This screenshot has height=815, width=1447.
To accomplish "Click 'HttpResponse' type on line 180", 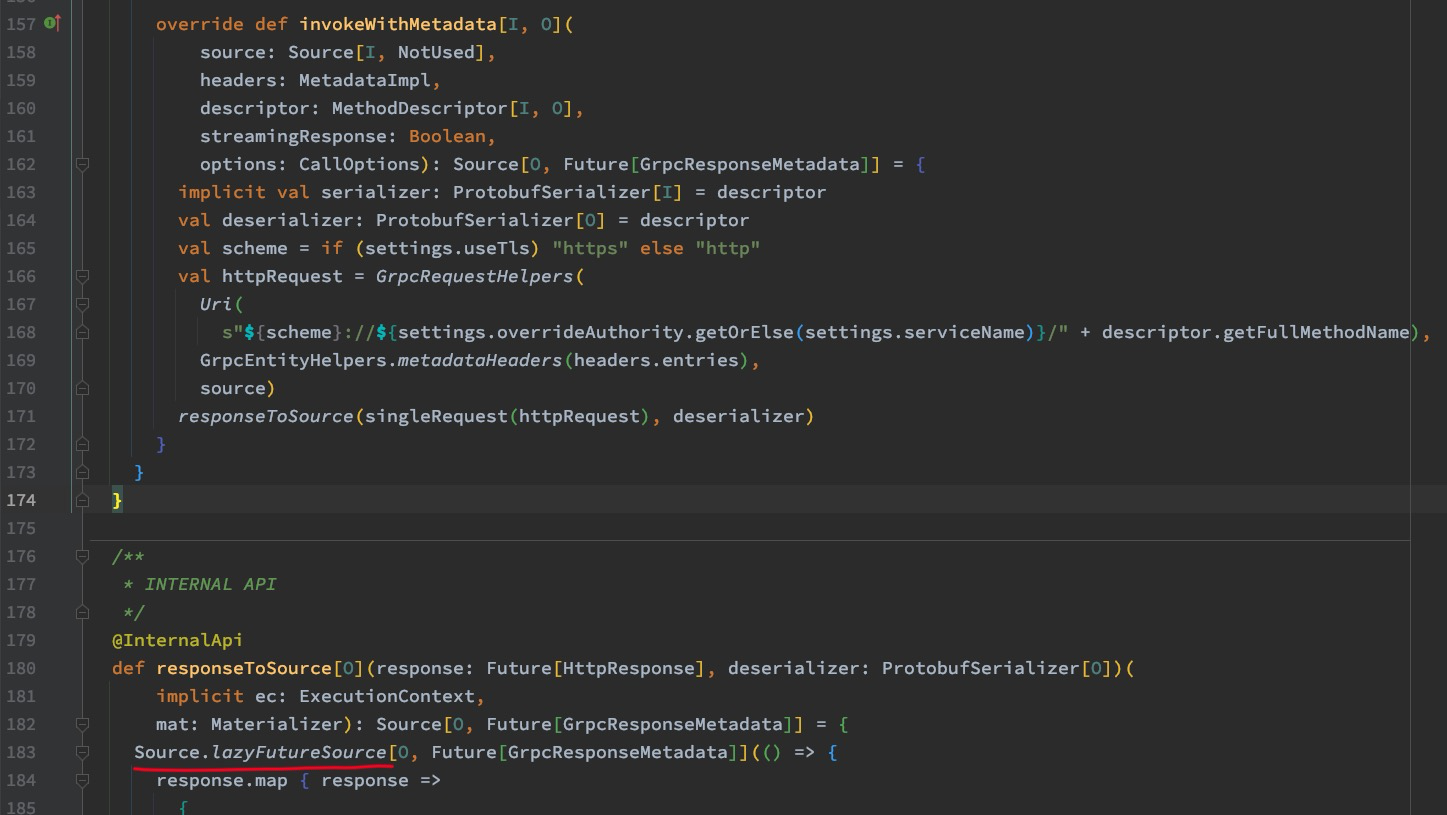I will (x=629, y=668).
